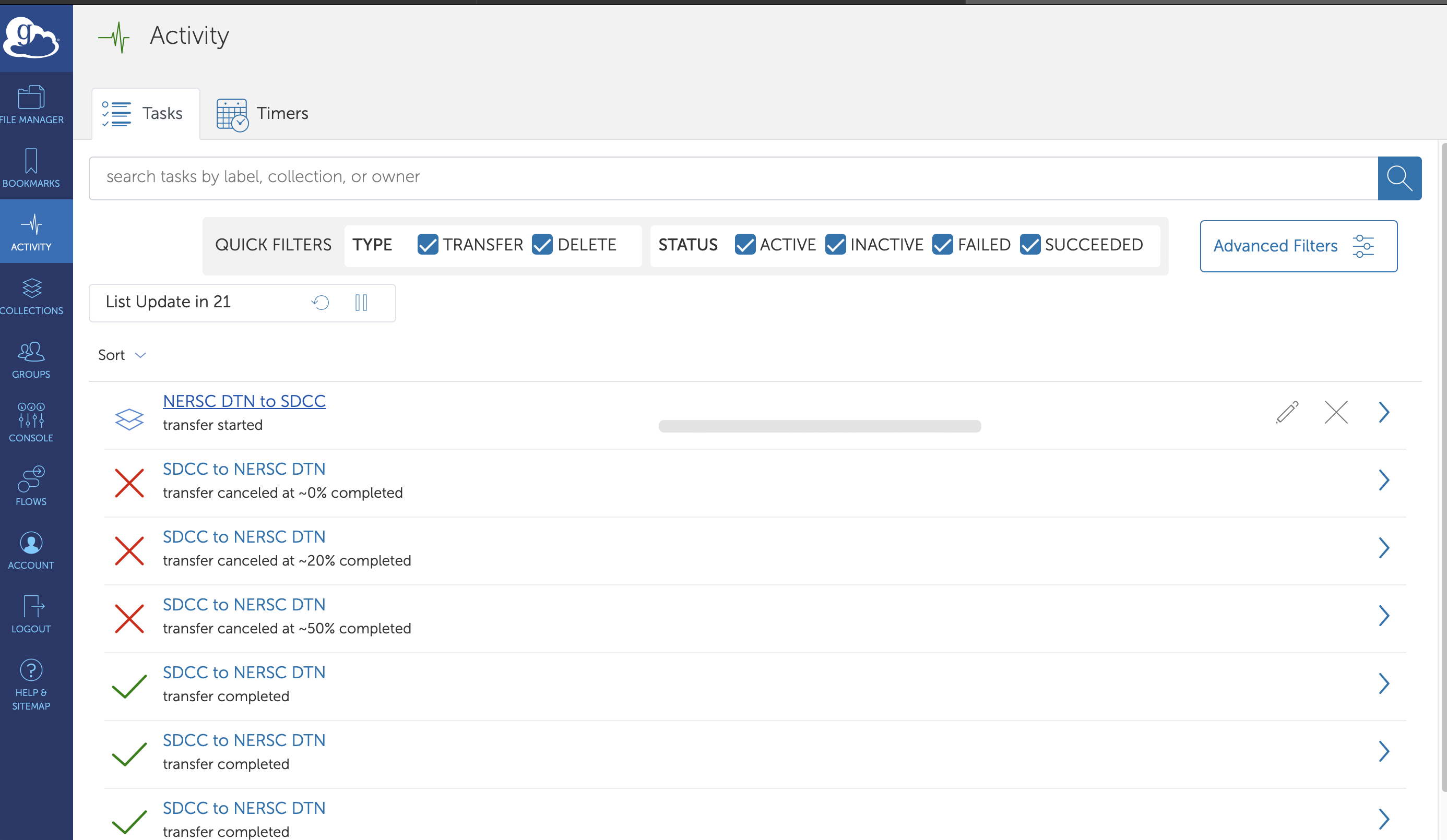Expand details for NERSC DTN to SDCC

(1384, 412)
